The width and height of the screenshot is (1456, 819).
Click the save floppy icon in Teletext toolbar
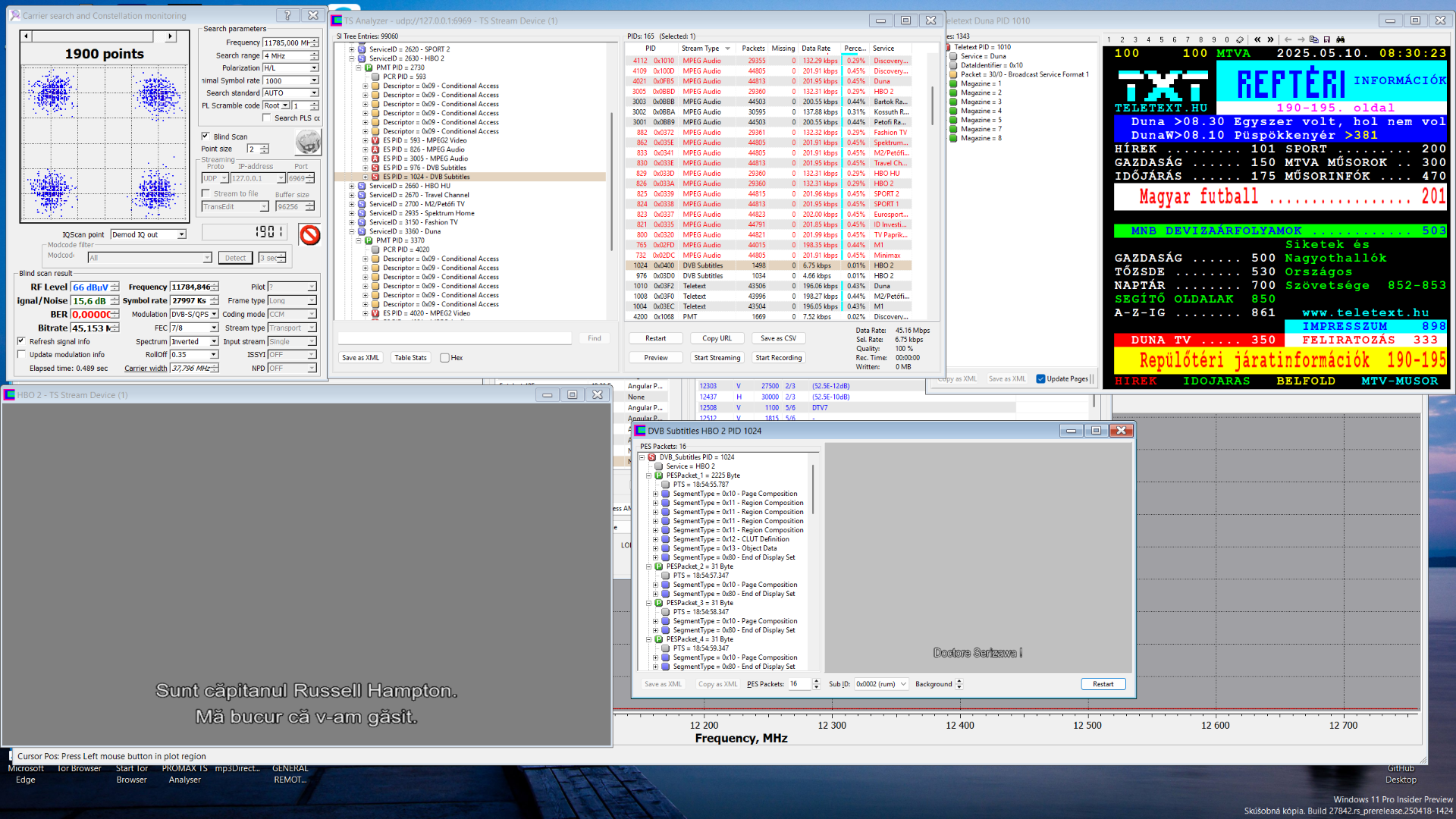1327,39
